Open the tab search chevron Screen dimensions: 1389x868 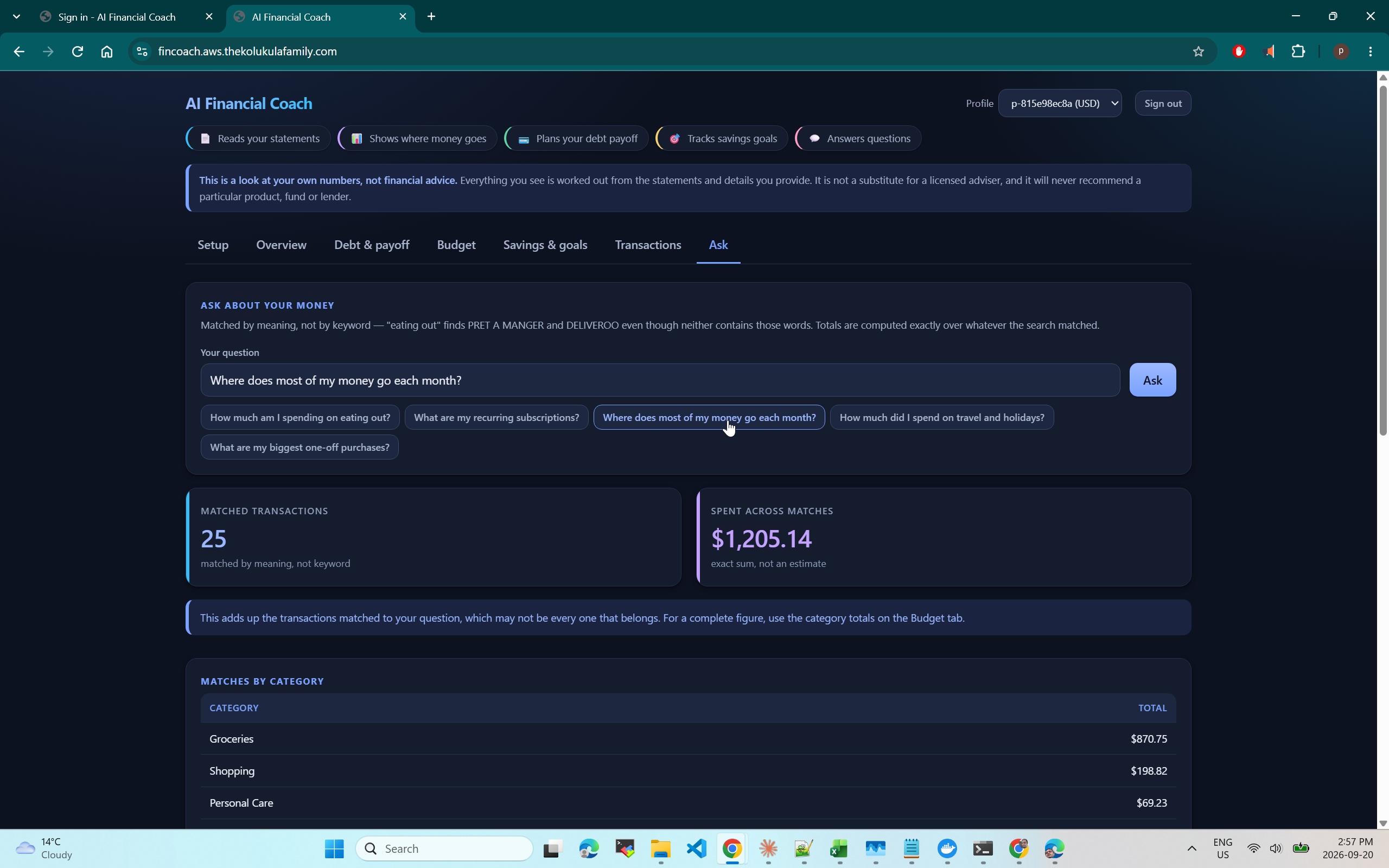[x=17, y=17]
